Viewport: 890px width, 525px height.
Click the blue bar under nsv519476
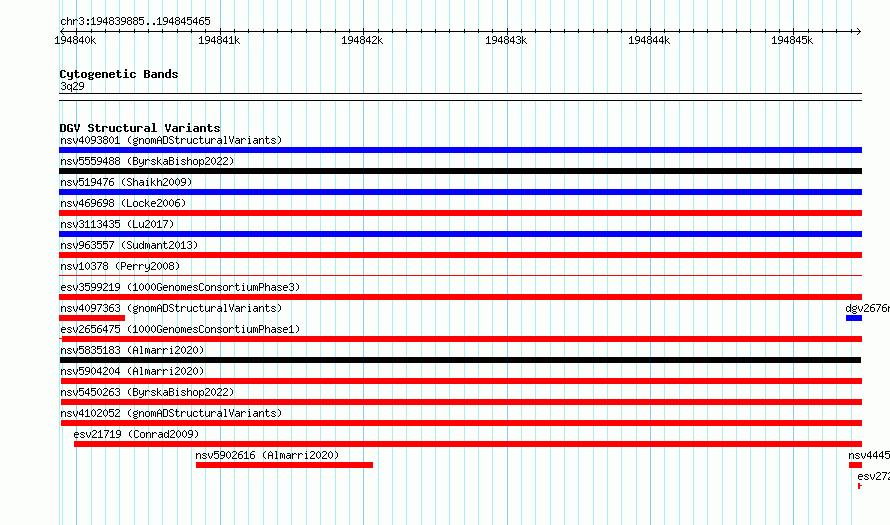point(460,192)
